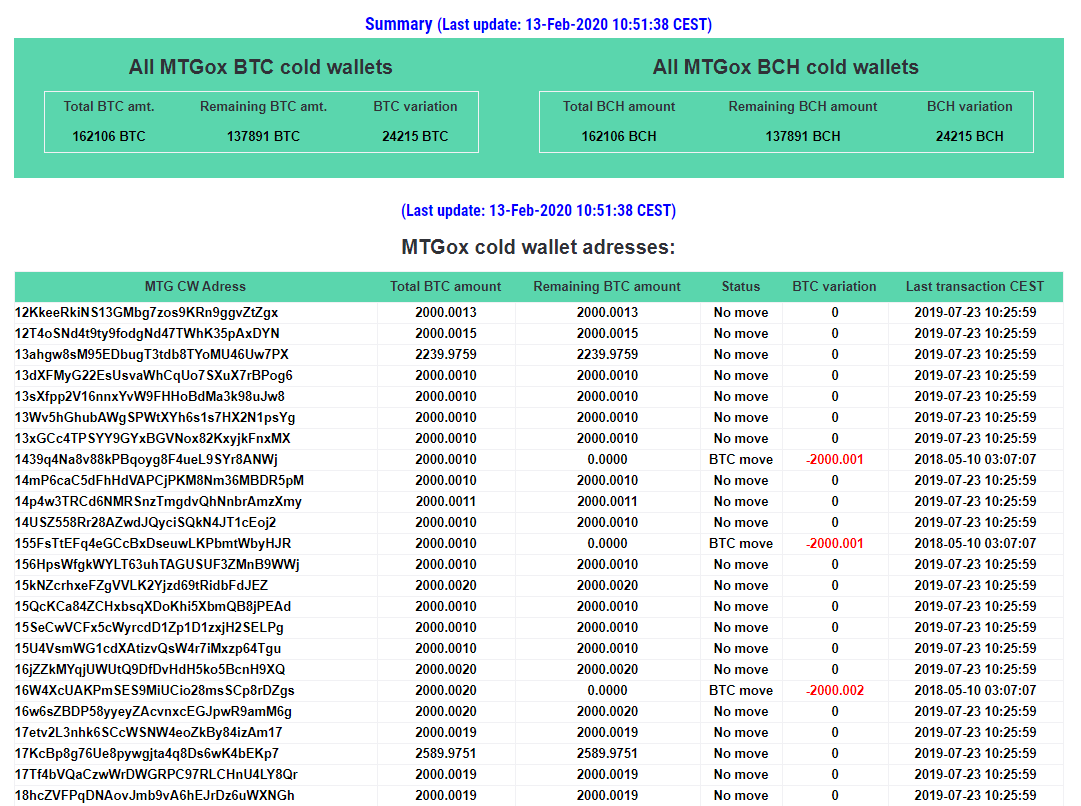1081x806 pixels.
Task: Click total amount 2000.0015
Action: 445,334
